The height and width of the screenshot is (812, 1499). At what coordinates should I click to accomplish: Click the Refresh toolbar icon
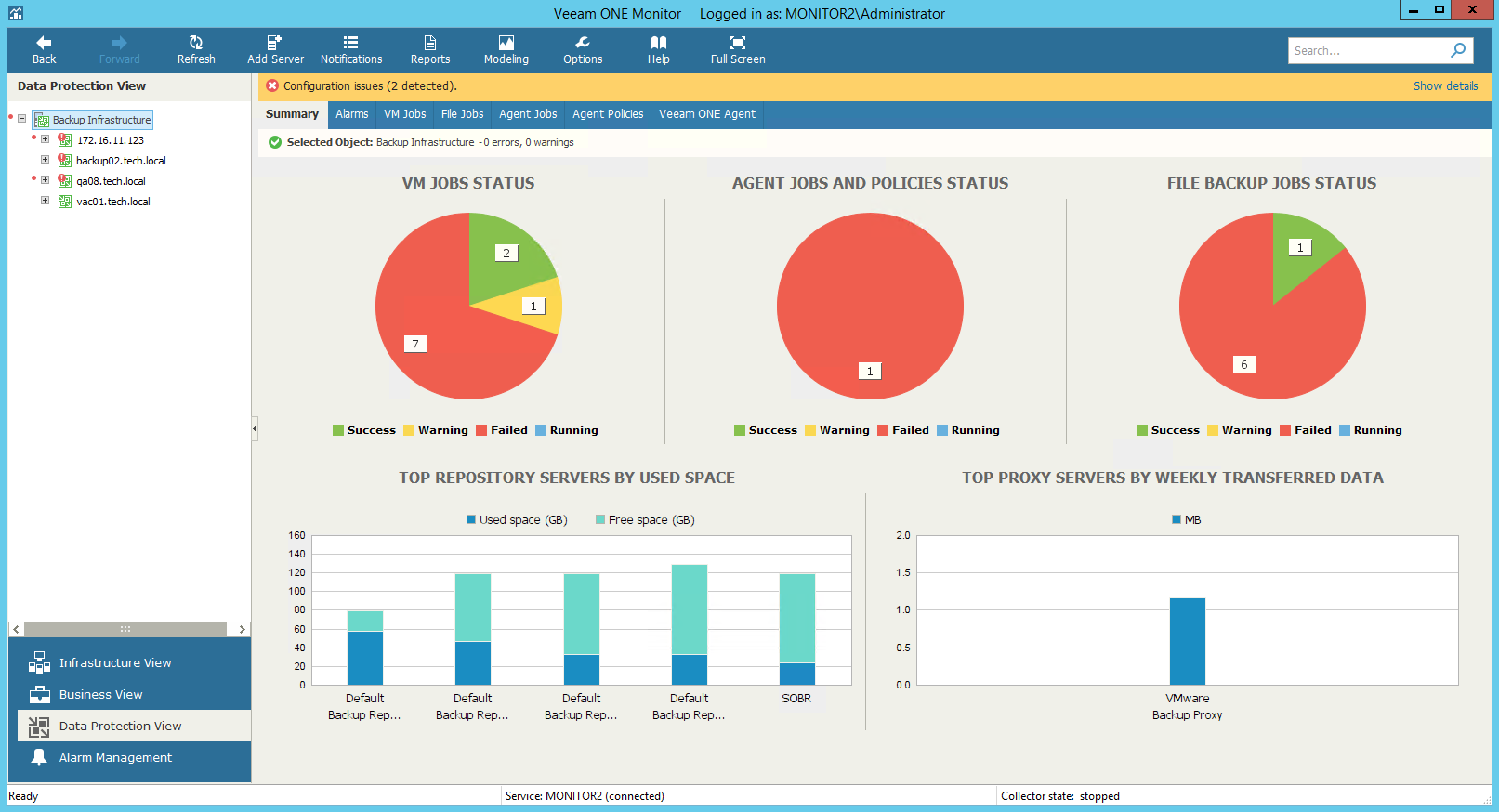coord(196,43)
